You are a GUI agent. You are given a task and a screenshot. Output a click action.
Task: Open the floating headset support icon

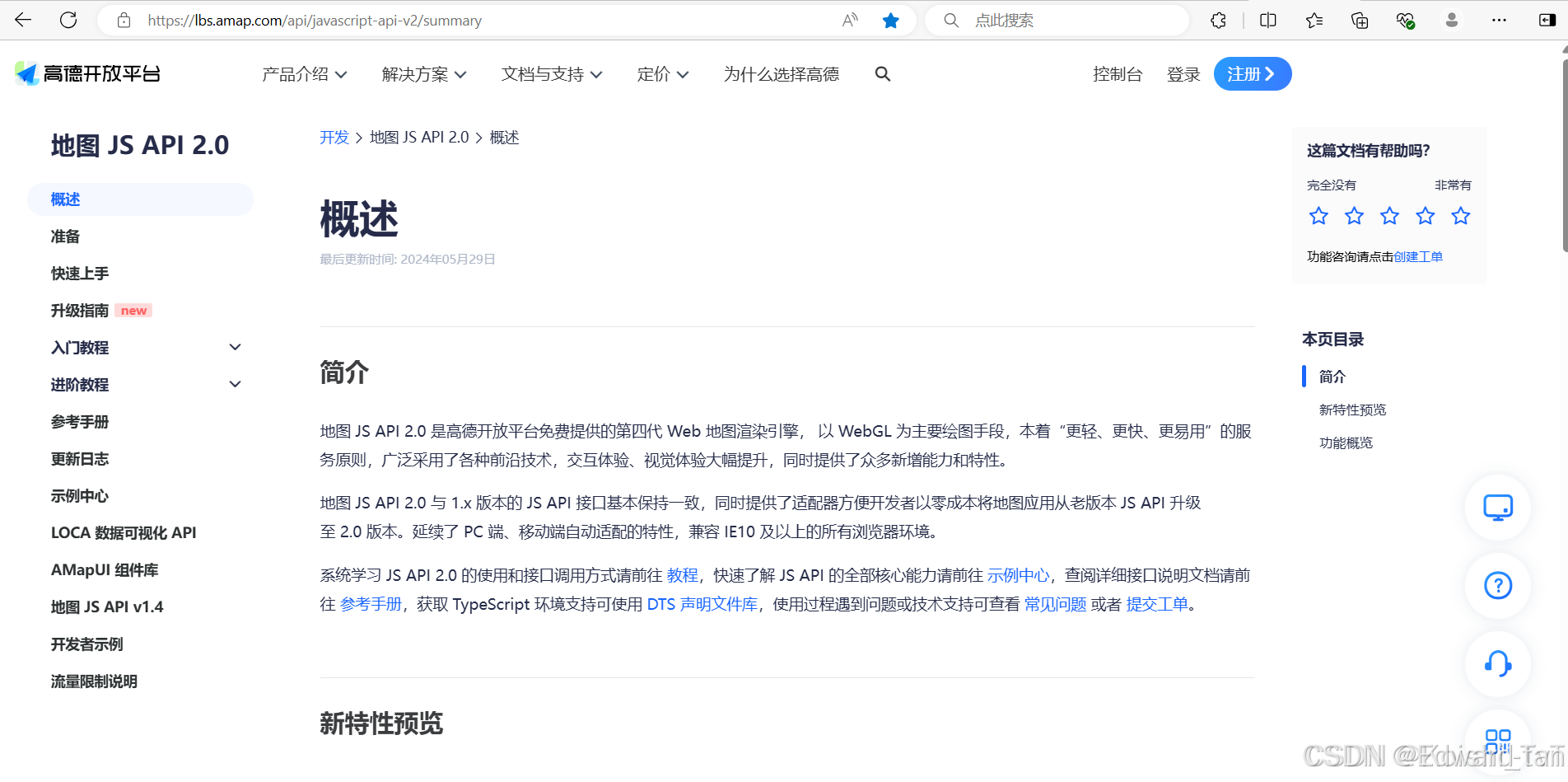click(x=1498, y=664)
